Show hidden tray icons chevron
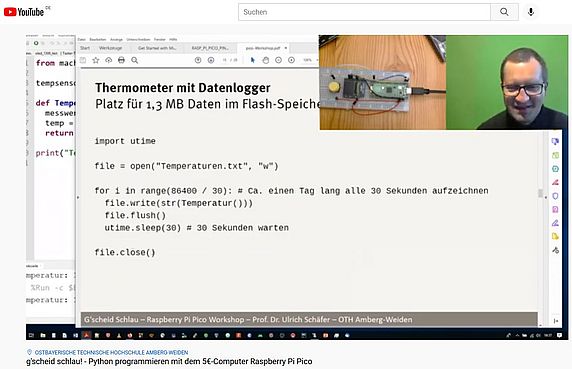The height and width of the screenshot is (369, 572). 517,335
